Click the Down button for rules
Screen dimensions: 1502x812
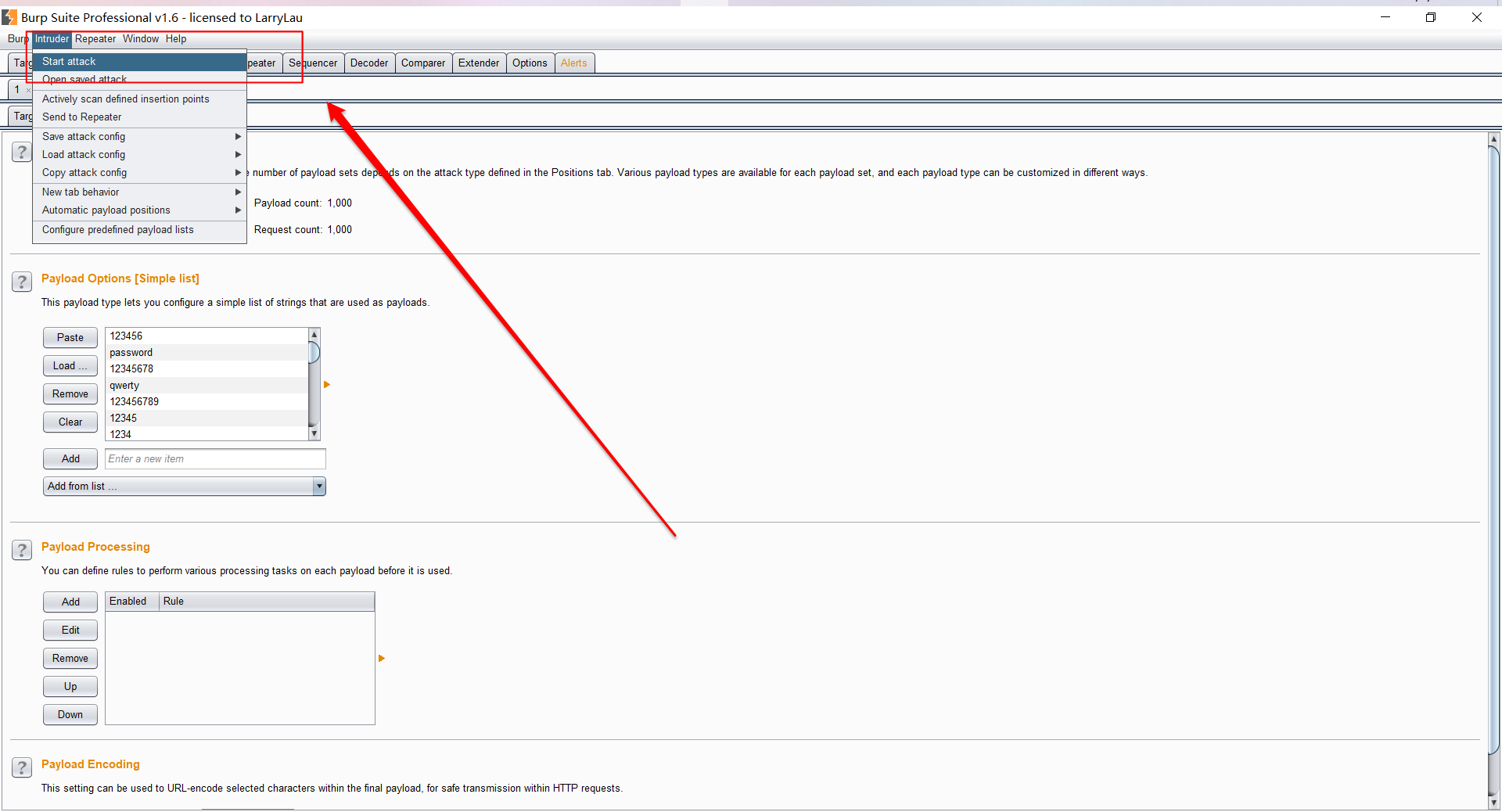coord(70,715)
